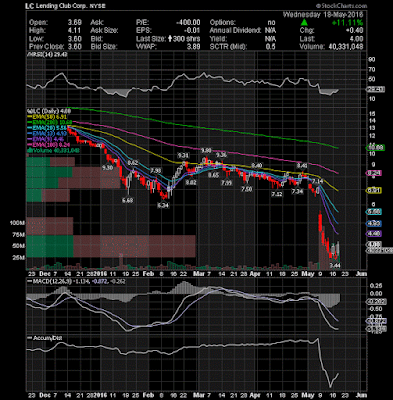Image resolution: width=393 pixels, height=400 pixels.
Task: Click the RSI value tag 29.42
Action: [x=376, y=89]
